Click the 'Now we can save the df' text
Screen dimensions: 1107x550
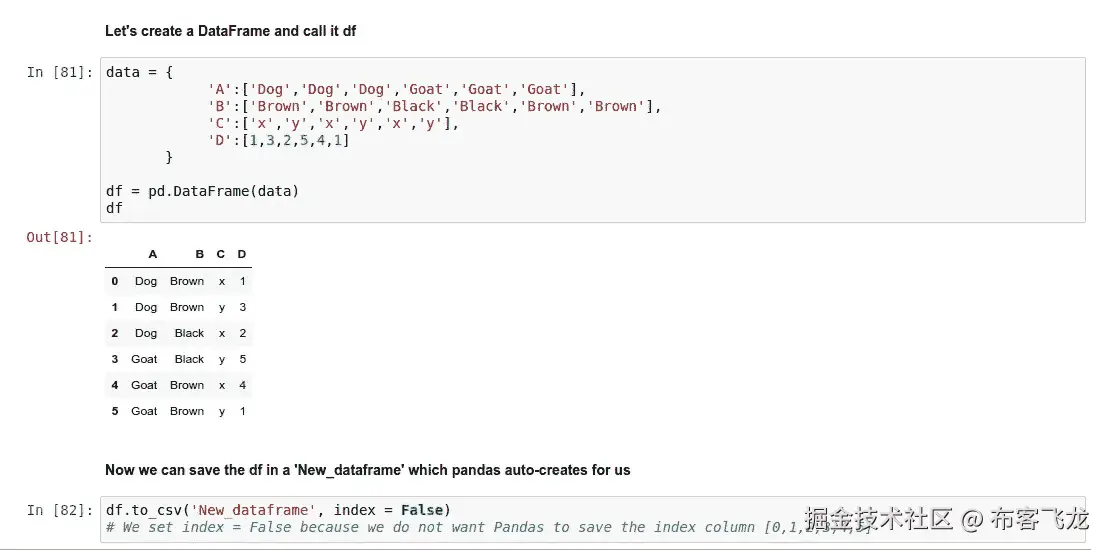[367, 470]
